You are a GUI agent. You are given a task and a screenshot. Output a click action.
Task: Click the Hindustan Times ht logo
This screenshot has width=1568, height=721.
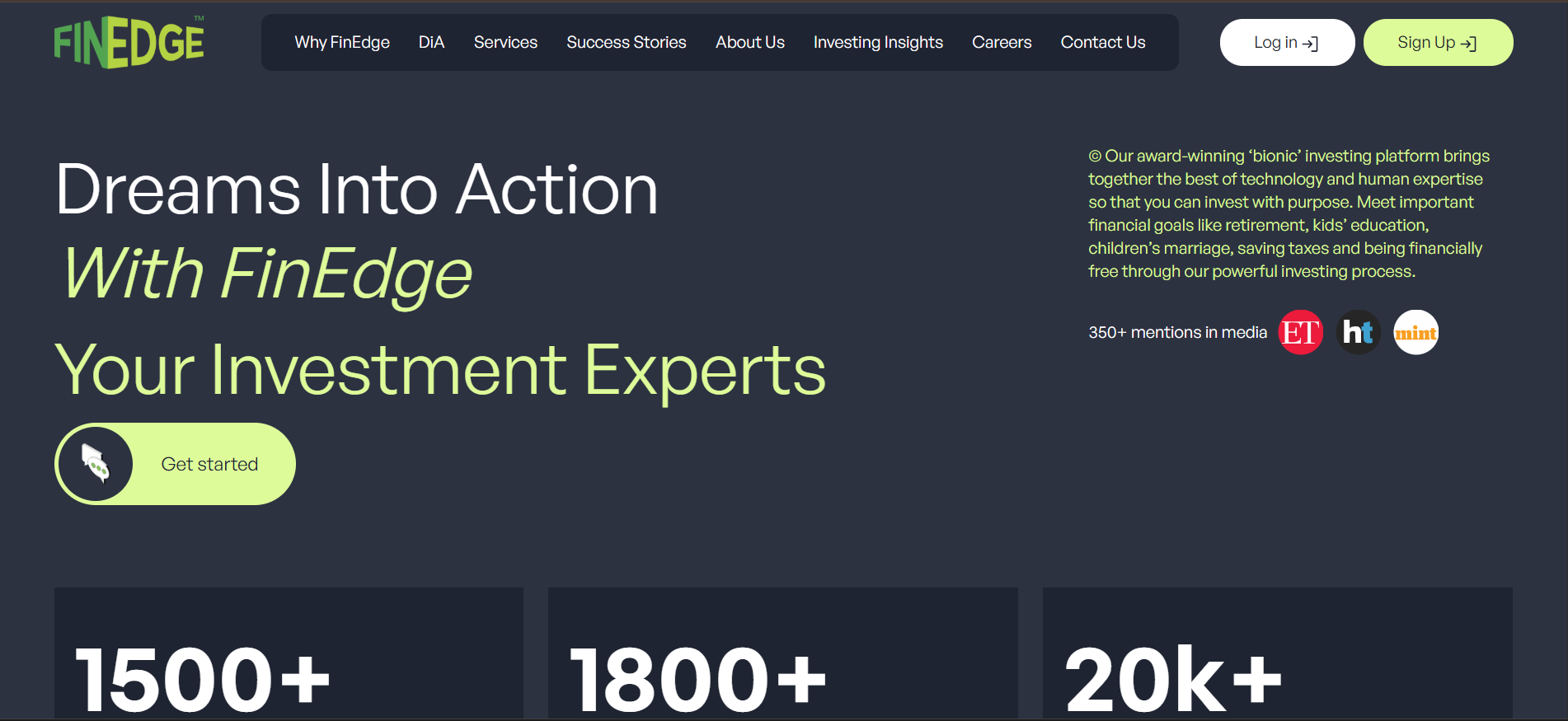coord(1359,332)
